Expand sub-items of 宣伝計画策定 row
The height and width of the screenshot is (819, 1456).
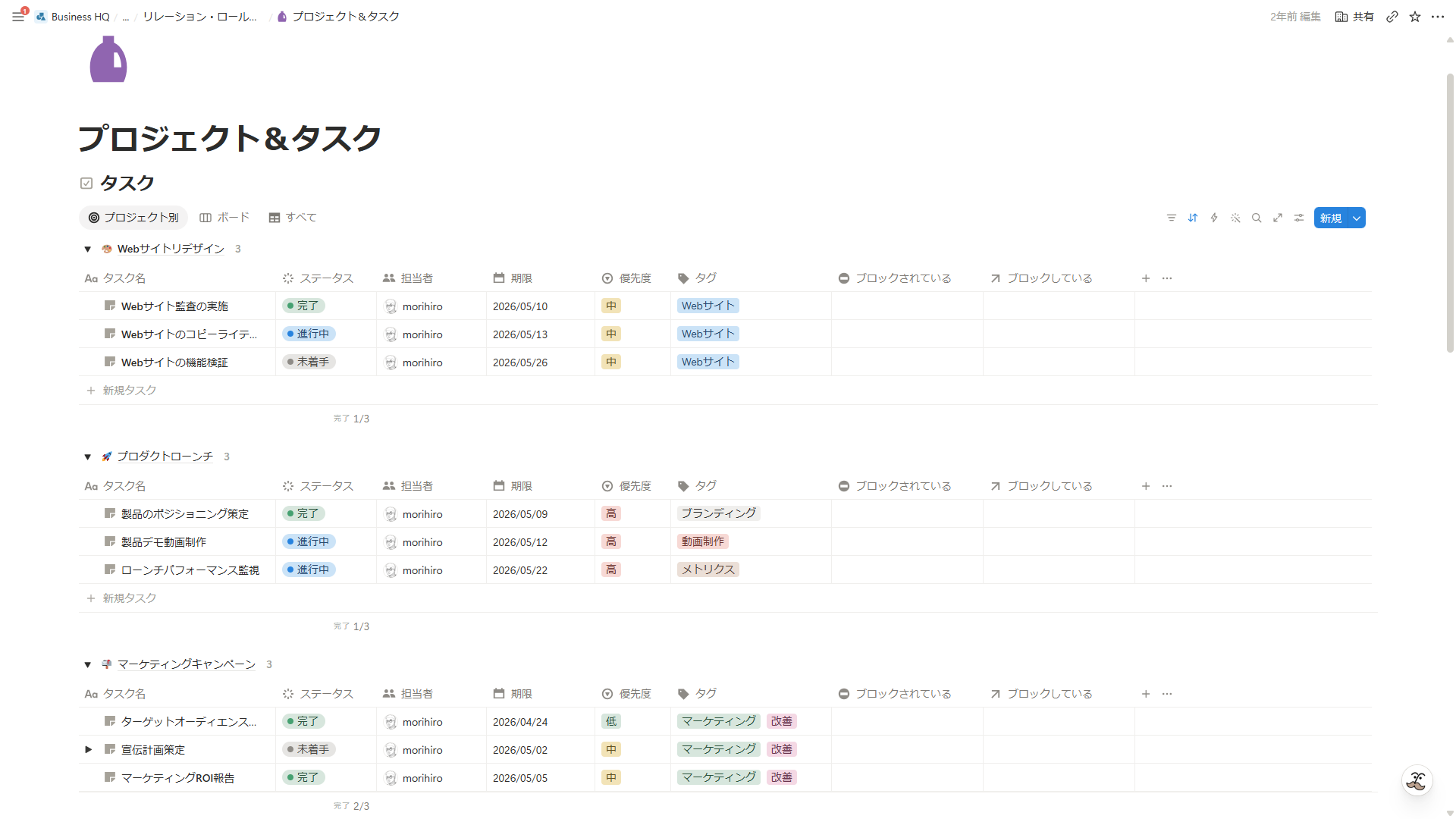point(89,750)
